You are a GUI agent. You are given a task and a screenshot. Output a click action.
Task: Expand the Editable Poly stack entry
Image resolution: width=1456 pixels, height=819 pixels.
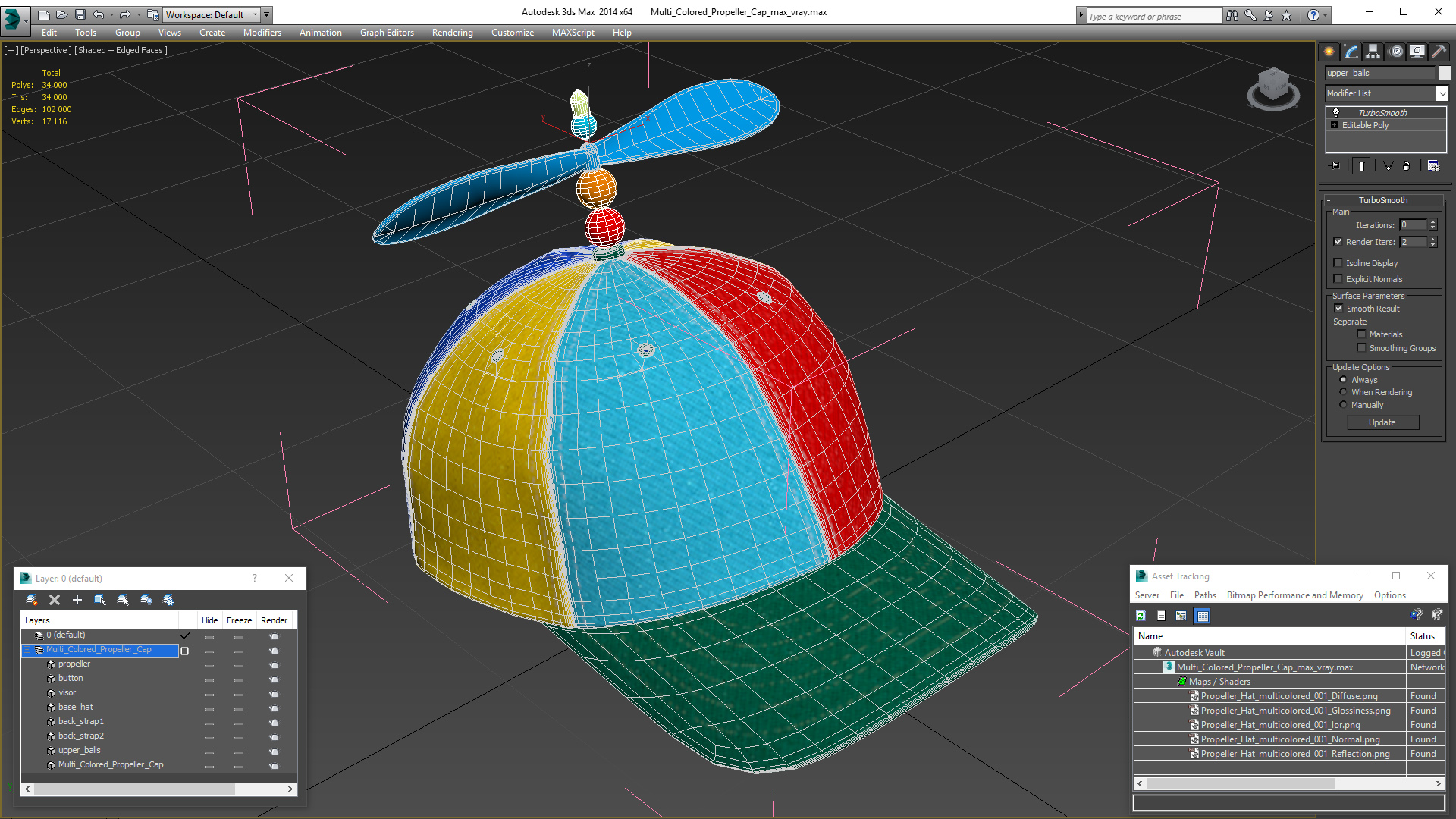(1335, 125)
